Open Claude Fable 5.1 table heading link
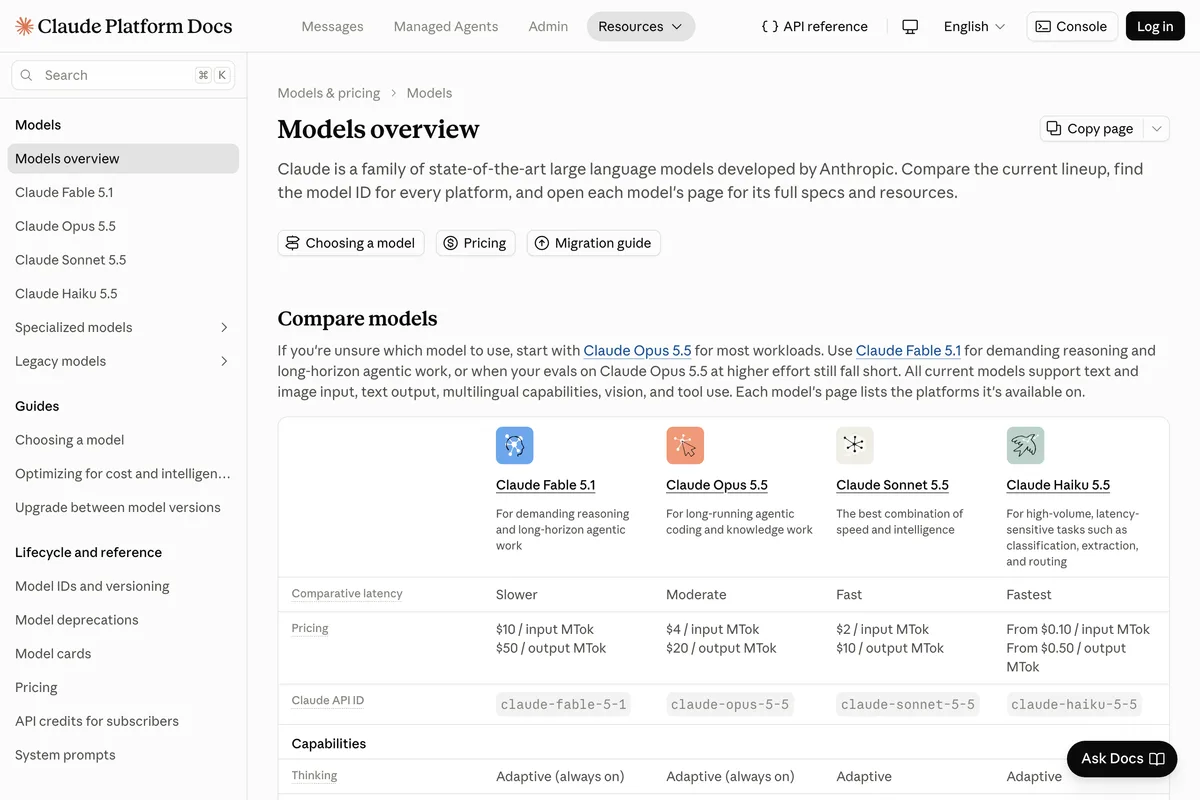 (x=545, y=485)
